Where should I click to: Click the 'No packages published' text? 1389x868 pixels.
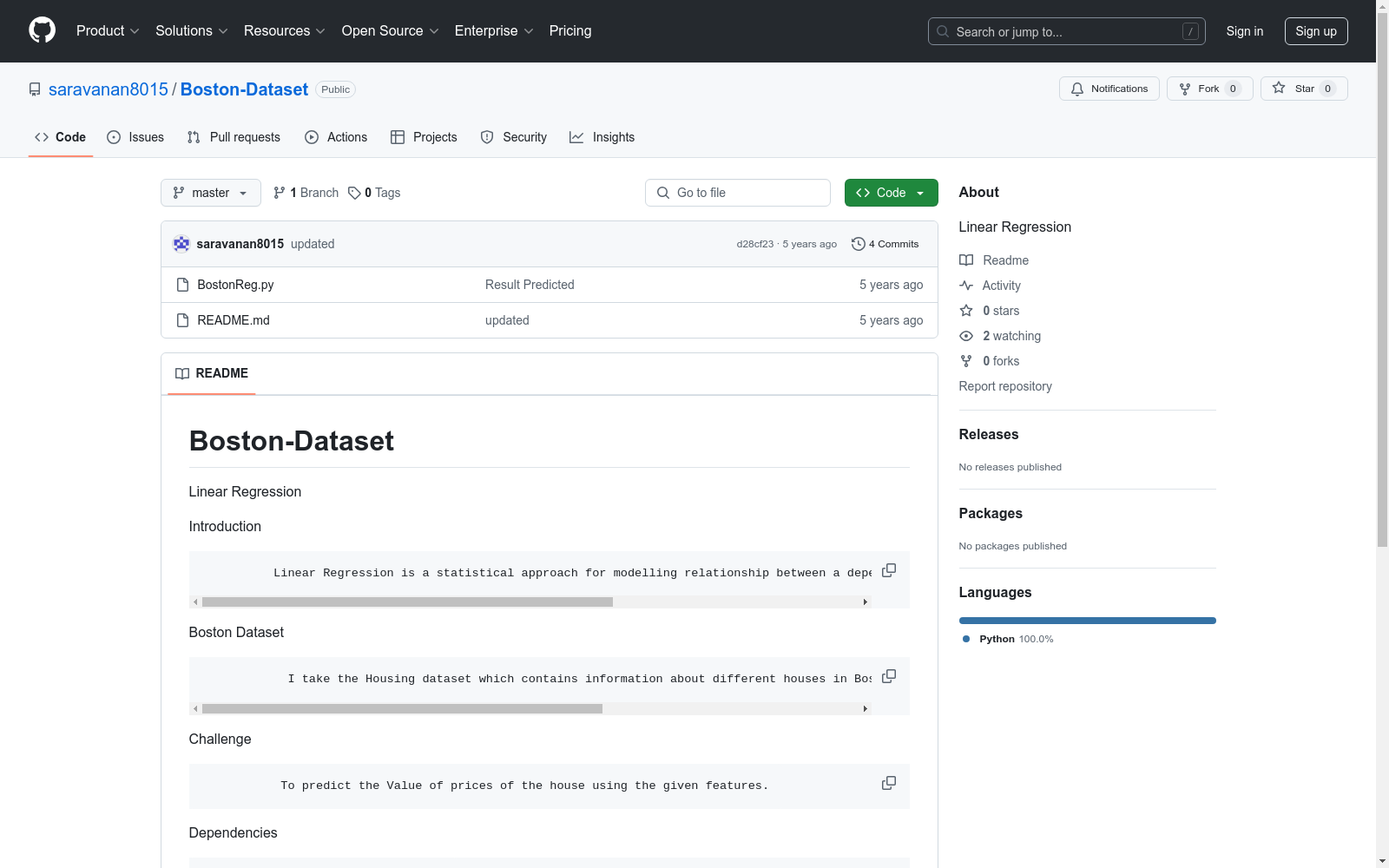(1013, 546)
